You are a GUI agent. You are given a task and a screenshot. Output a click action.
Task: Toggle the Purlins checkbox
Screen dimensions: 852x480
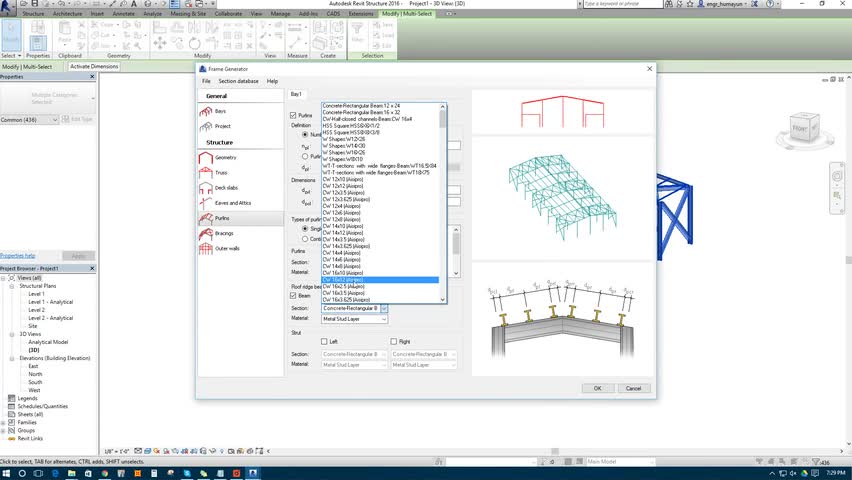pyautogui.click(x=293, y=115)
